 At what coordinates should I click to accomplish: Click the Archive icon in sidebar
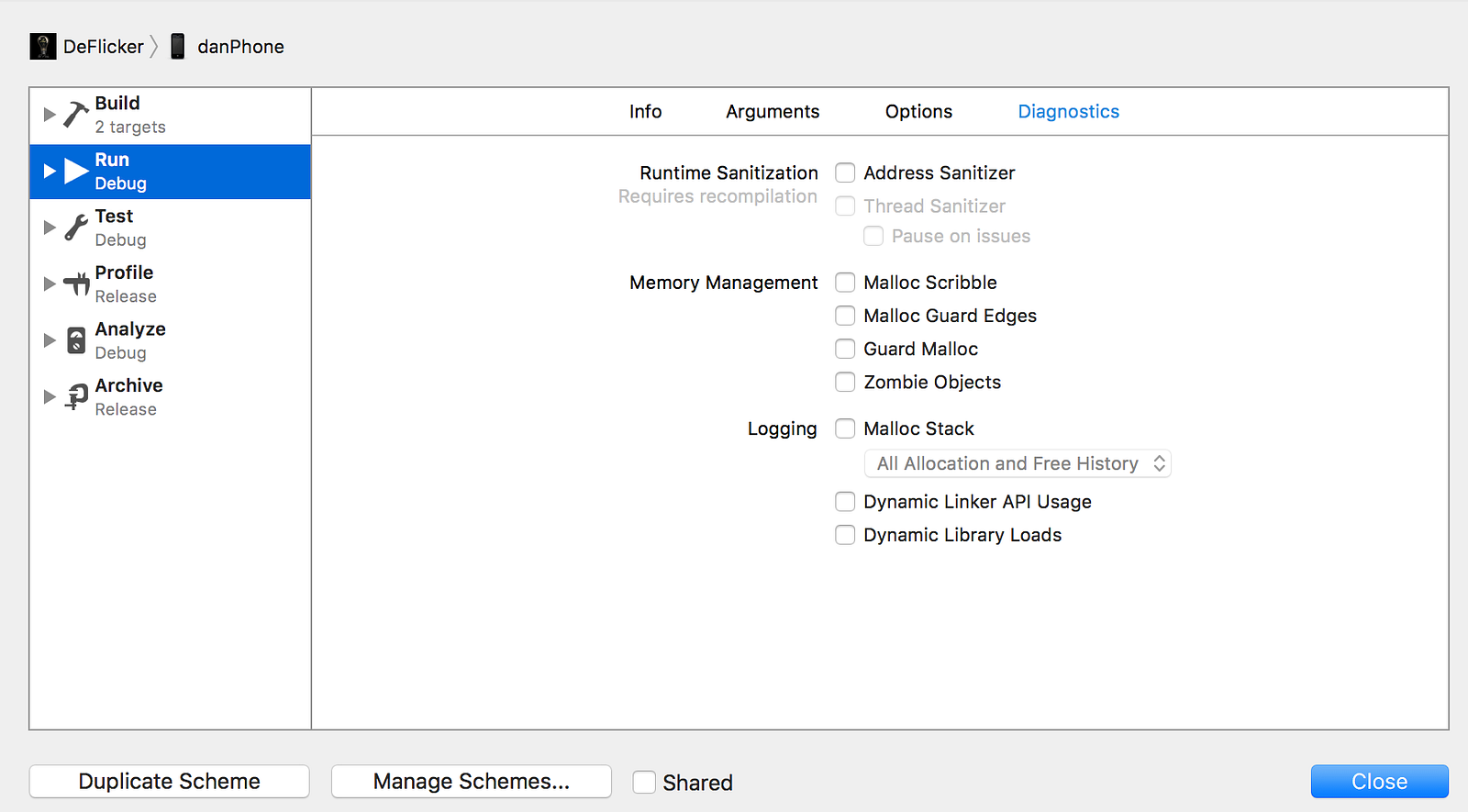pyautogui.click(x=76, y=396)
